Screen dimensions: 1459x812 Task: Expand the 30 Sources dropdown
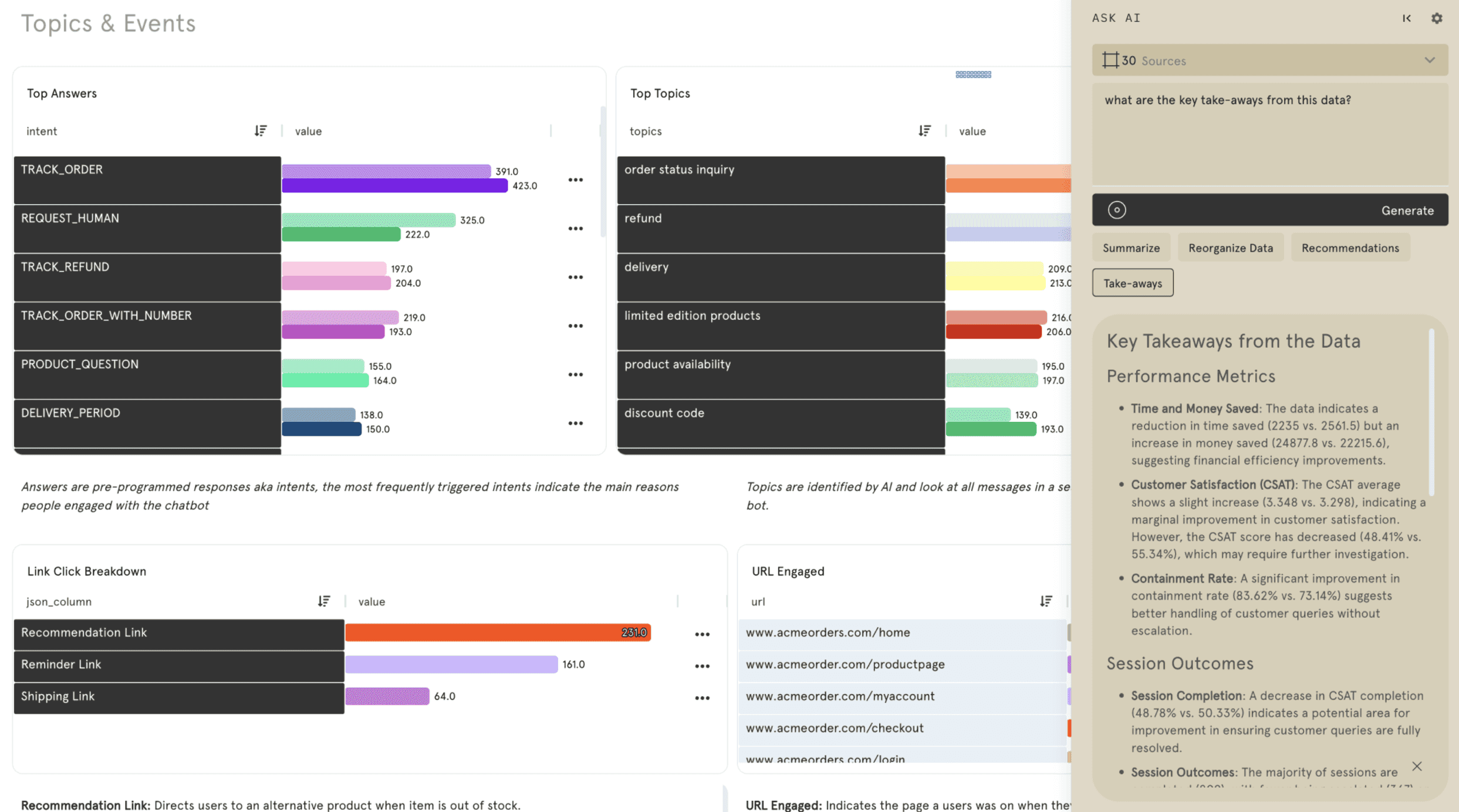tap(1430, 60)
